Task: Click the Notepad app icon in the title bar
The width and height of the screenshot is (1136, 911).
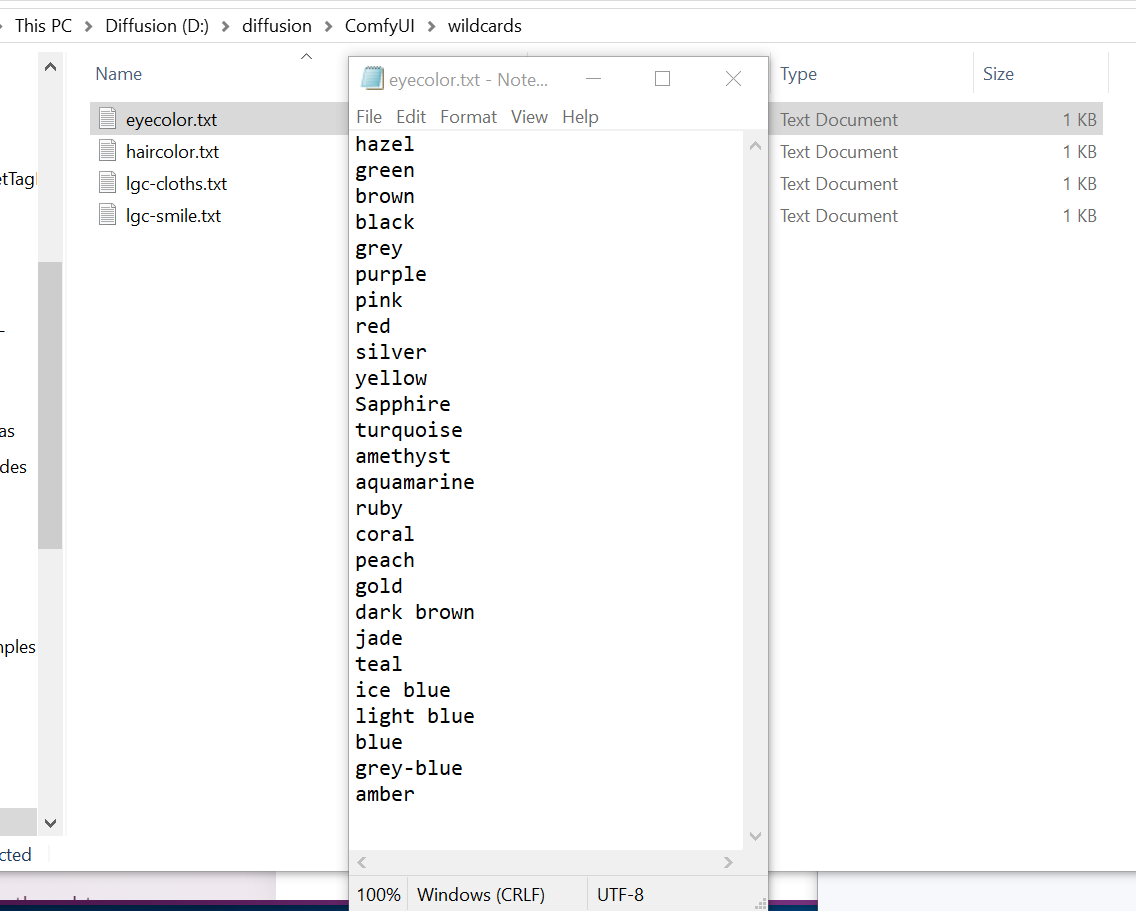Action: pos(372,78)
